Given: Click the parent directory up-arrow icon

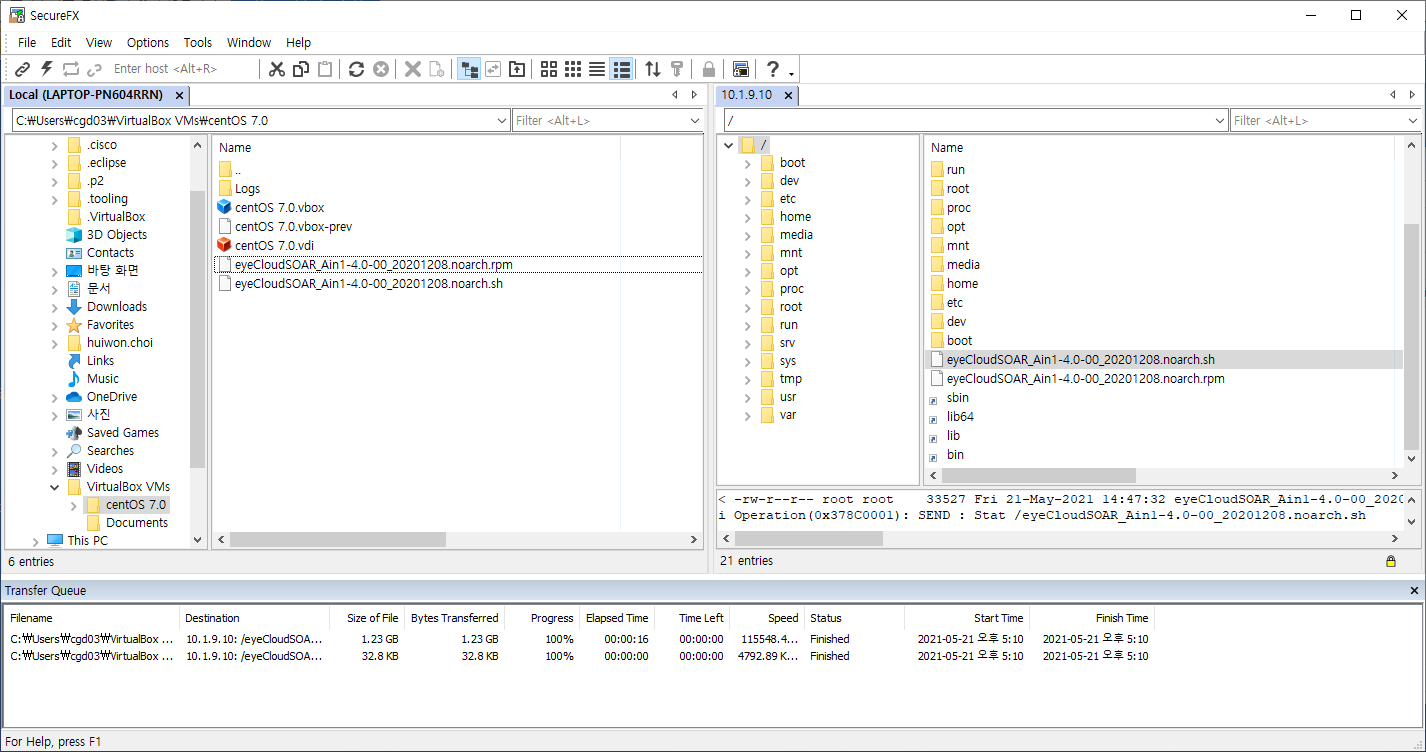Looking at the screenshot, I should coord(517,69).
